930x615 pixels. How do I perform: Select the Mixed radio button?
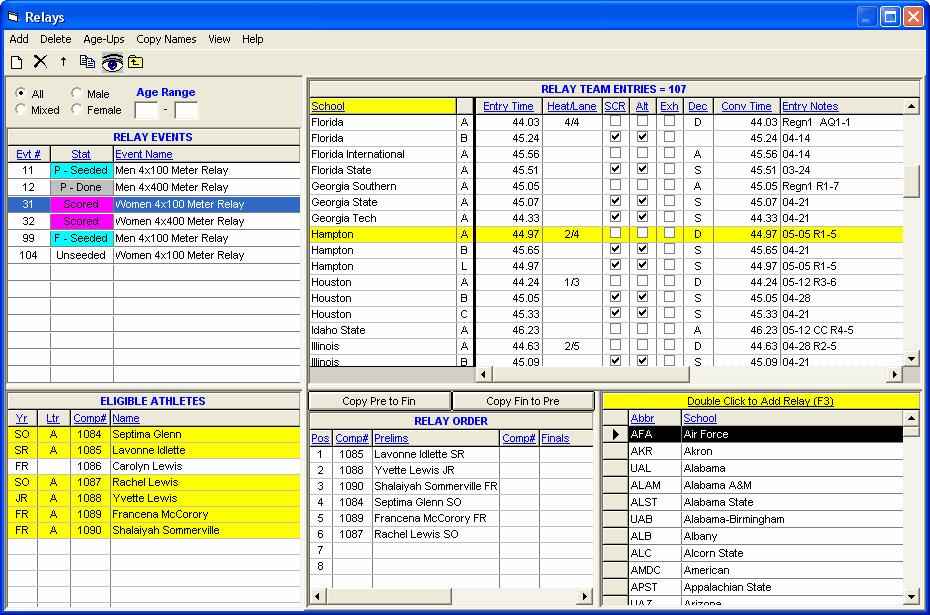[21, 109]
